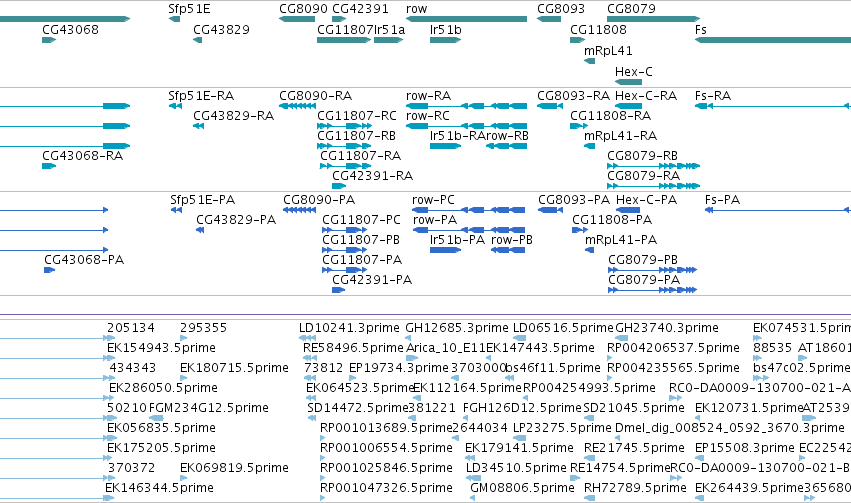Select the Sfp51E gene label
Image resolution: width=851 pixels, height=503 pixels.
click(189, 9)
